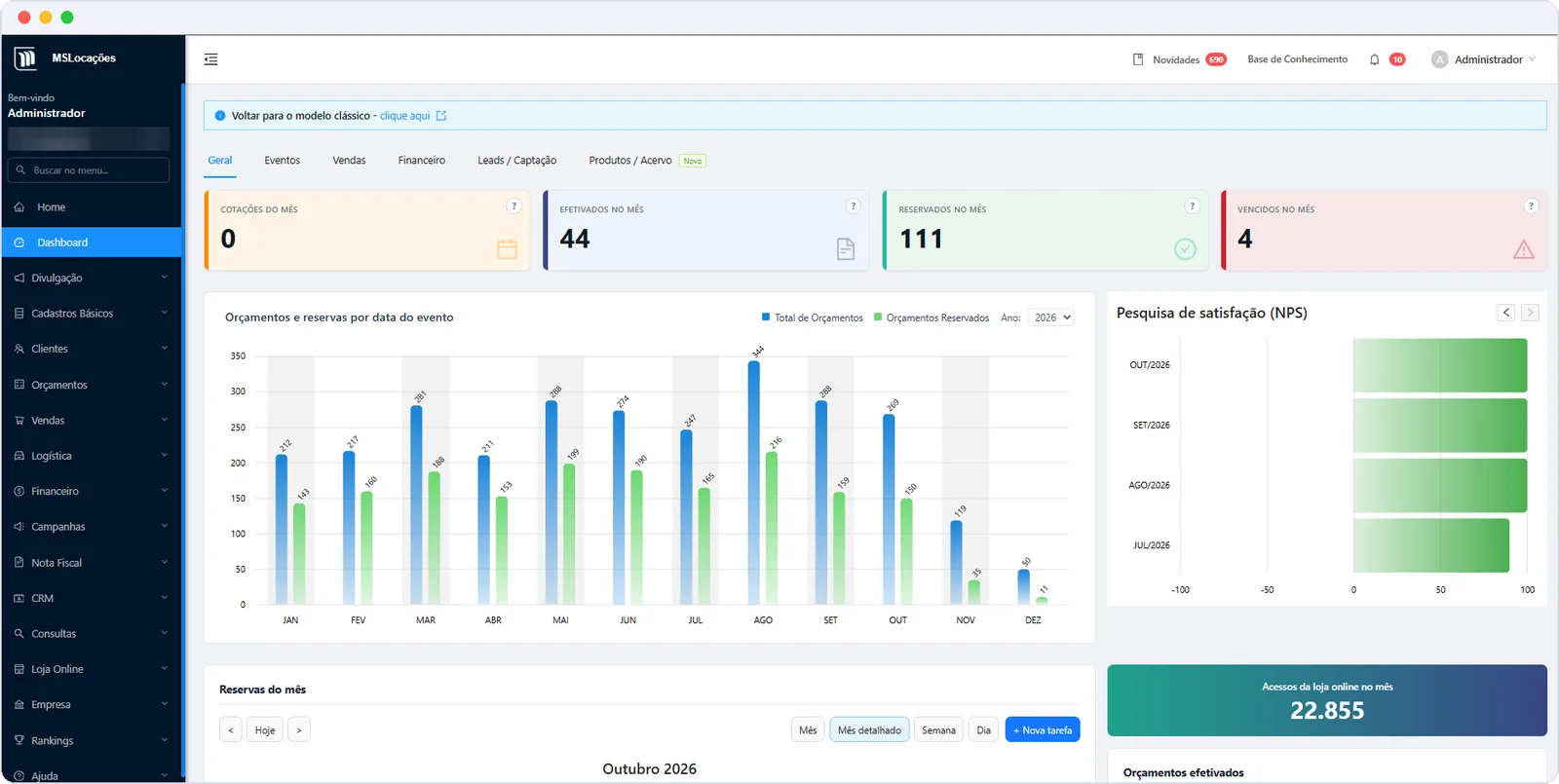Click the check circle icon in Reservados card
Viewport: 1559px width, 784px height.
point(1185,249)
